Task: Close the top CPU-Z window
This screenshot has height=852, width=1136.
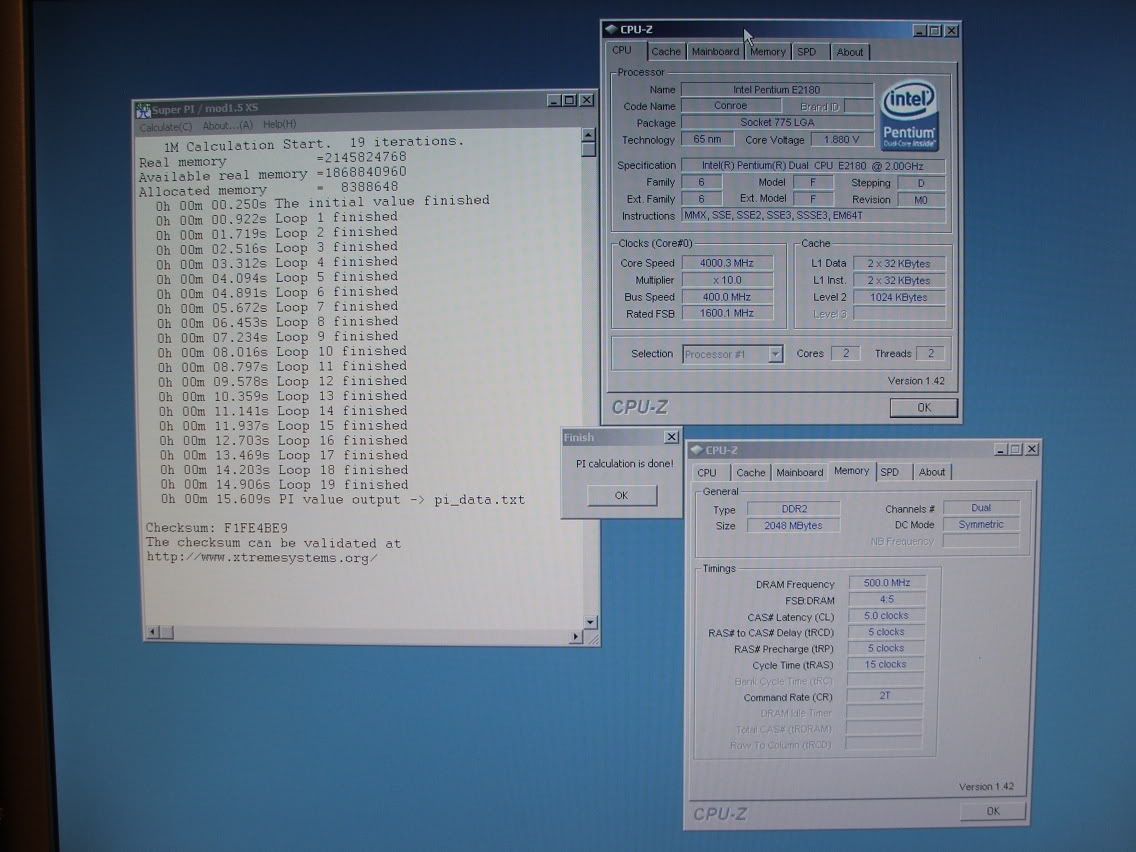Action: tap(952, 30)
